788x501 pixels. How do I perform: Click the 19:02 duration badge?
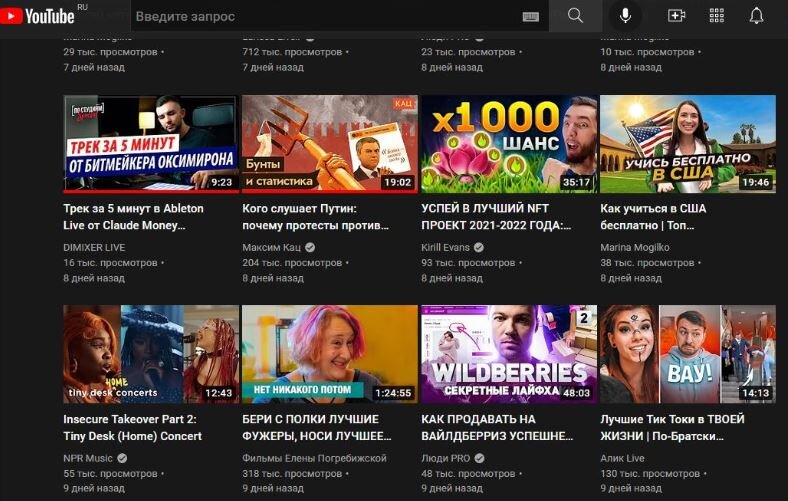click(398, 182)
